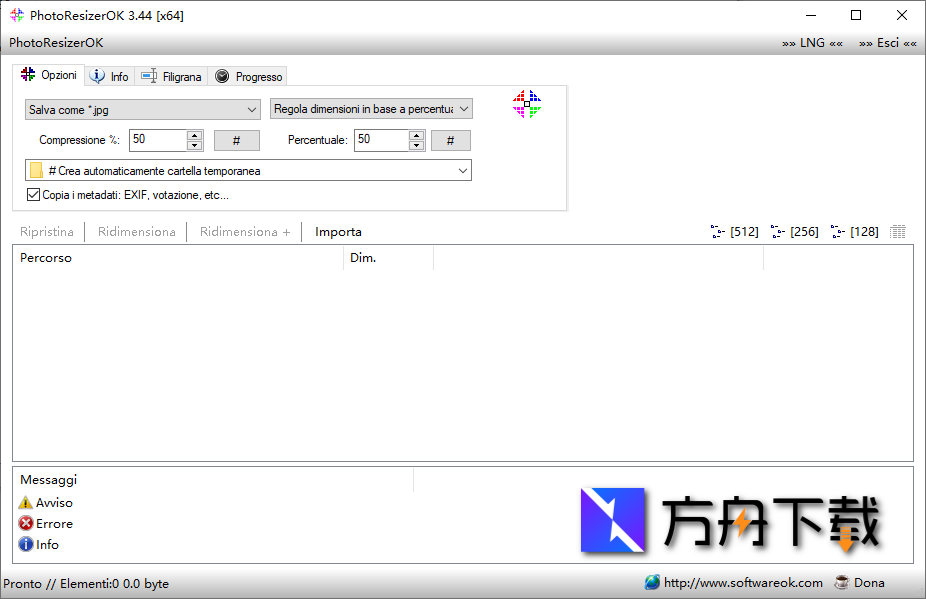The height and width of the screenshot is (599, 926).
Task: Open the www.softwareok.com link
Action: pyautogui.click(x=742, y=582)
